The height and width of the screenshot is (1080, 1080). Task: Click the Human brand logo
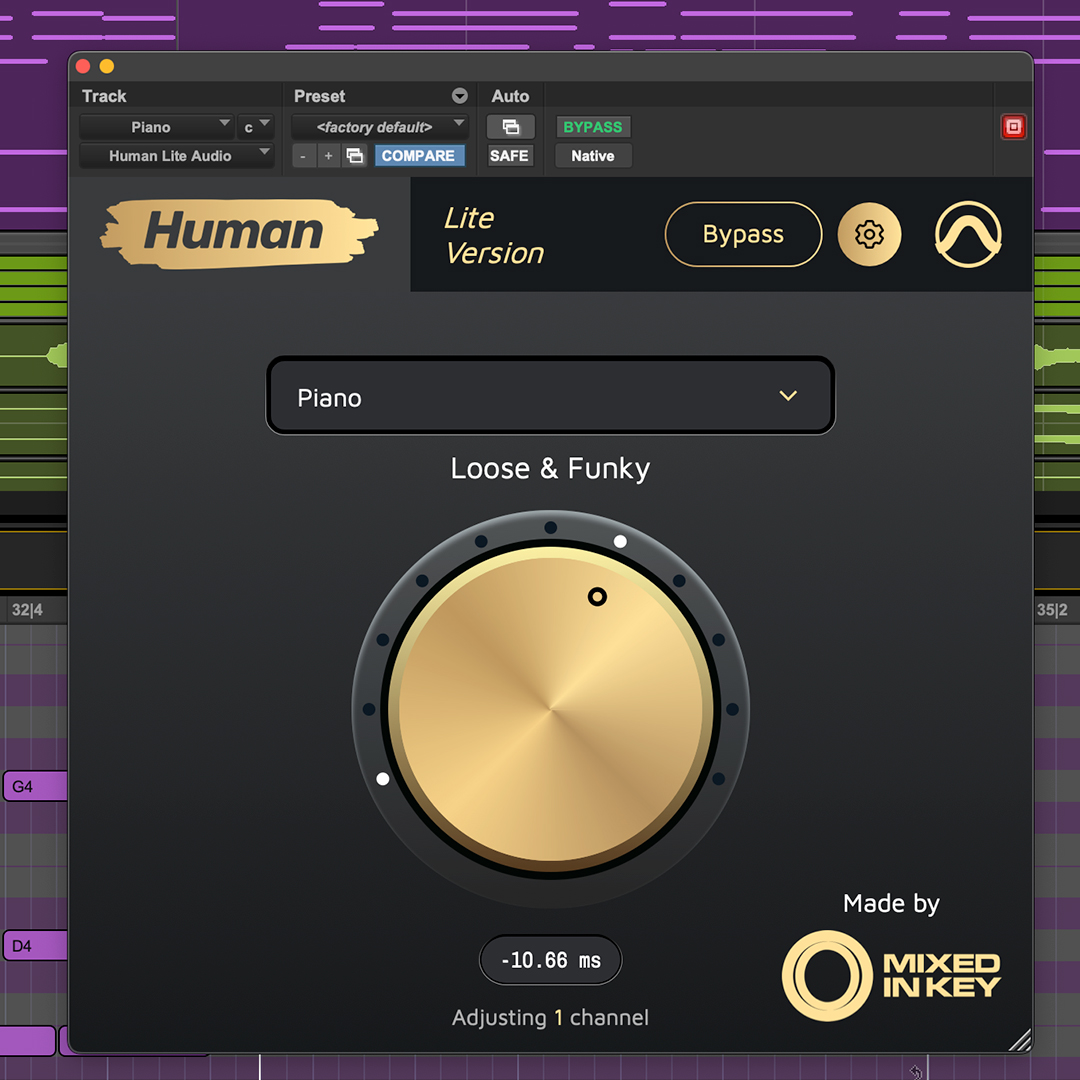[x=239, y=233]
